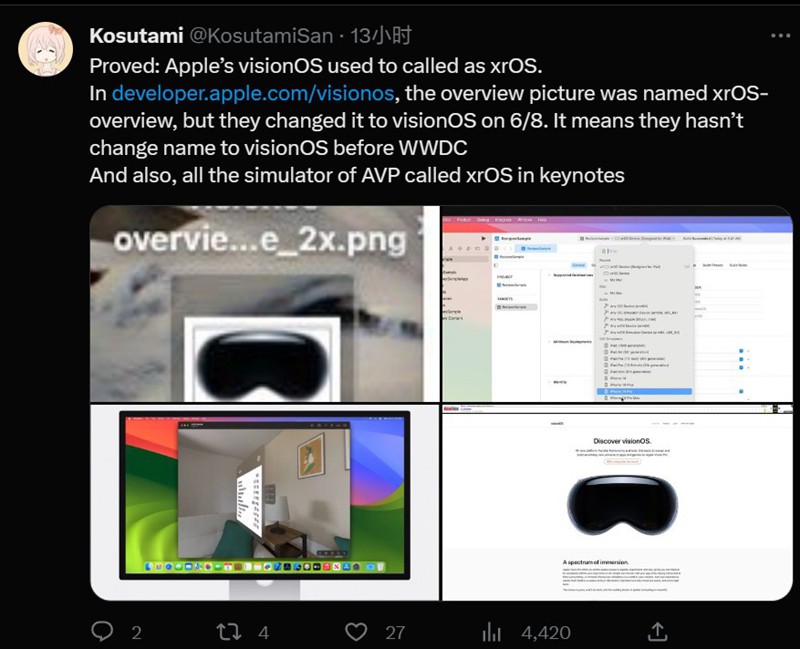Open view analytics bar-chart icon
The height and width of the screenshot is (649, 800).
click(x=491, y=633)
